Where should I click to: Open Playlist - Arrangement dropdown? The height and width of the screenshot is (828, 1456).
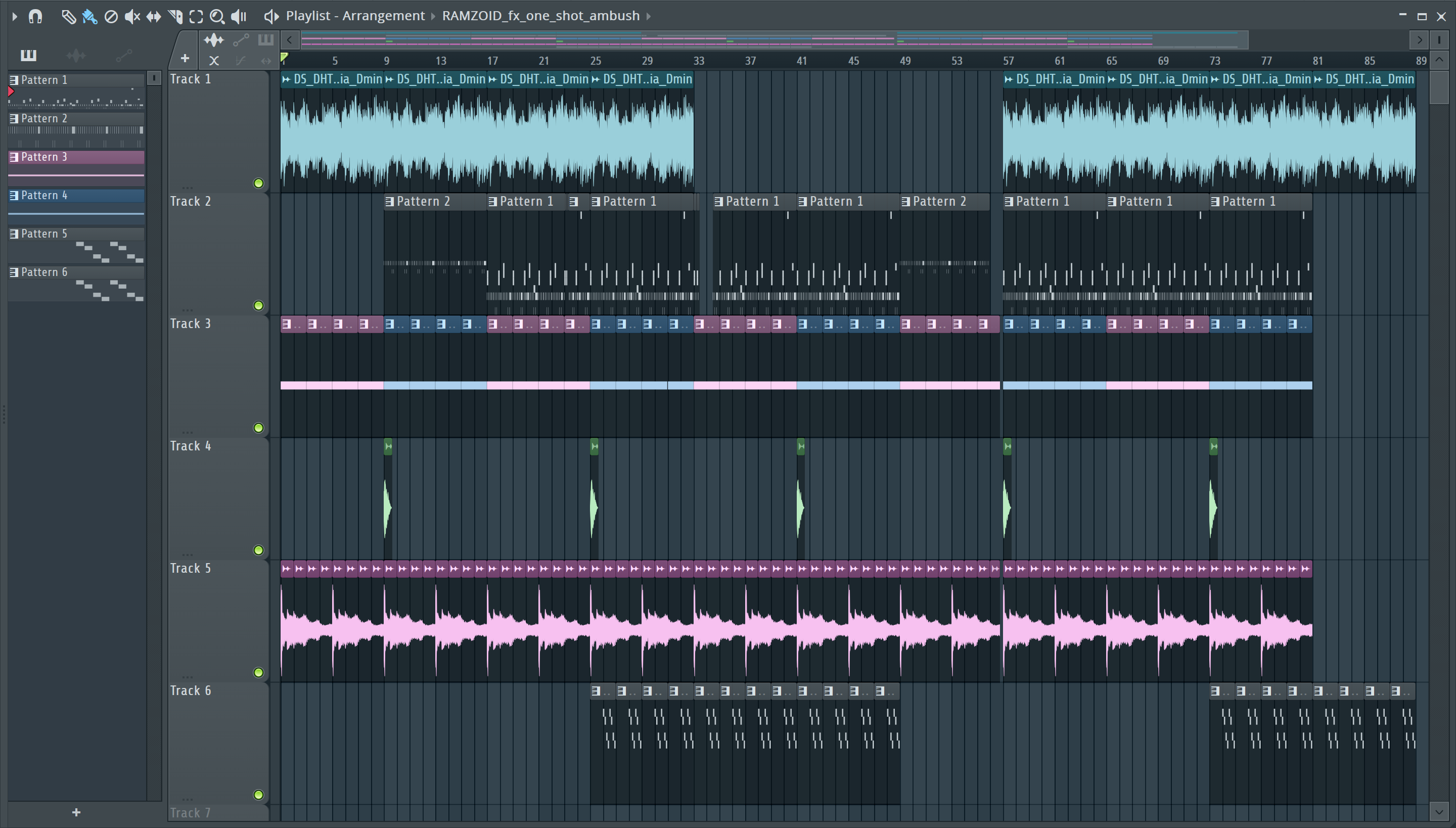point(355,16)
